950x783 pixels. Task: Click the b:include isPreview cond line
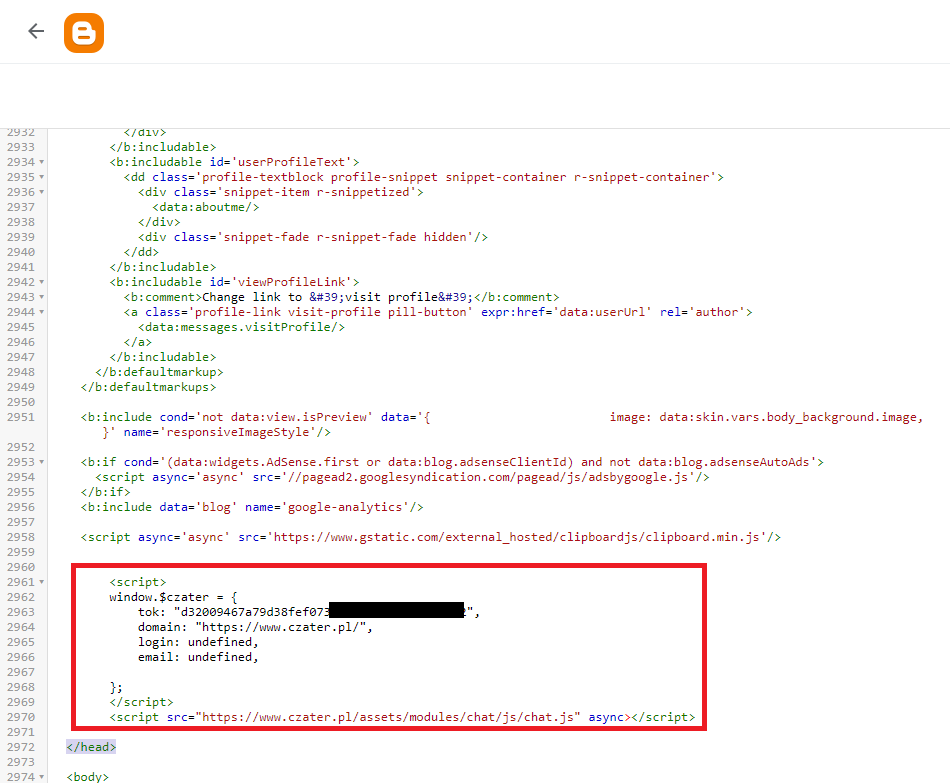coord(502,417)
